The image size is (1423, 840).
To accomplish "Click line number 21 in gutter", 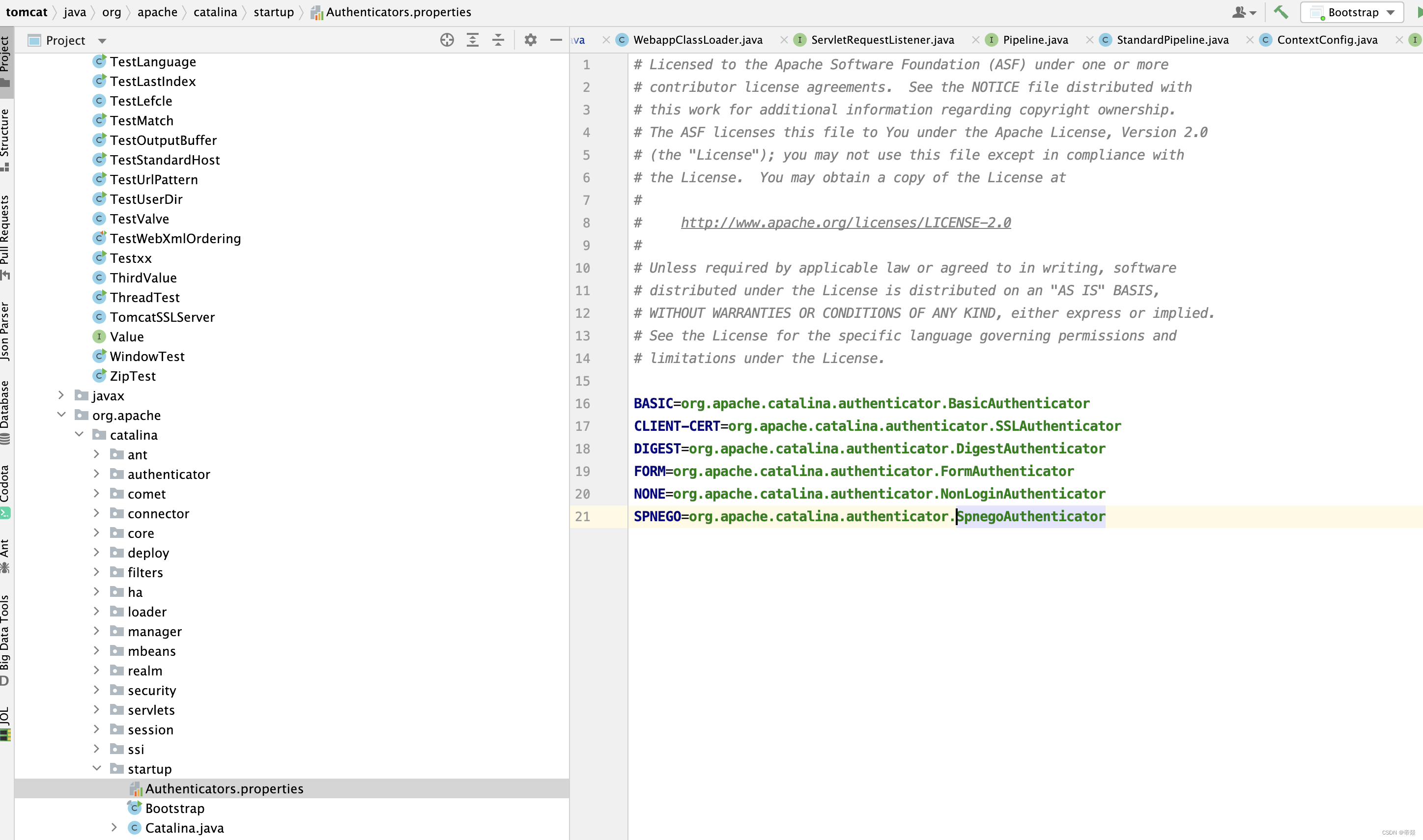I will click(582, 516).
